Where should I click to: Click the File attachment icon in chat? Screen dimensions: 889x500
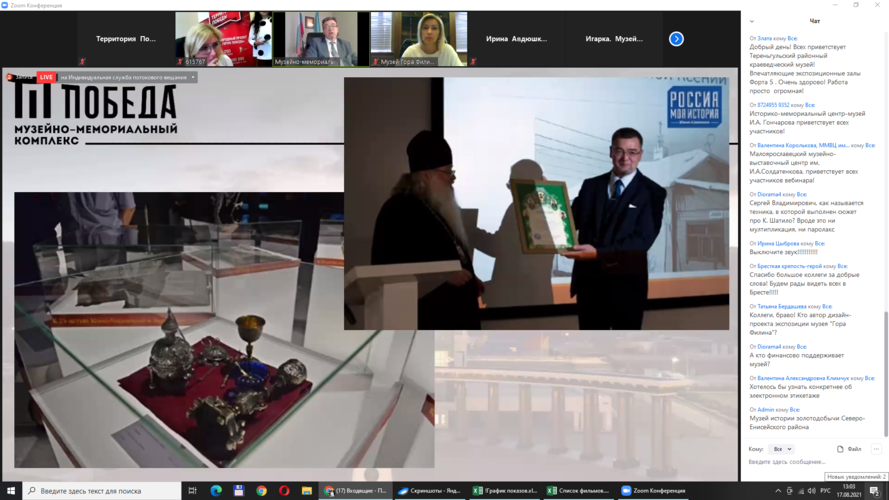[x=849, y=449]
